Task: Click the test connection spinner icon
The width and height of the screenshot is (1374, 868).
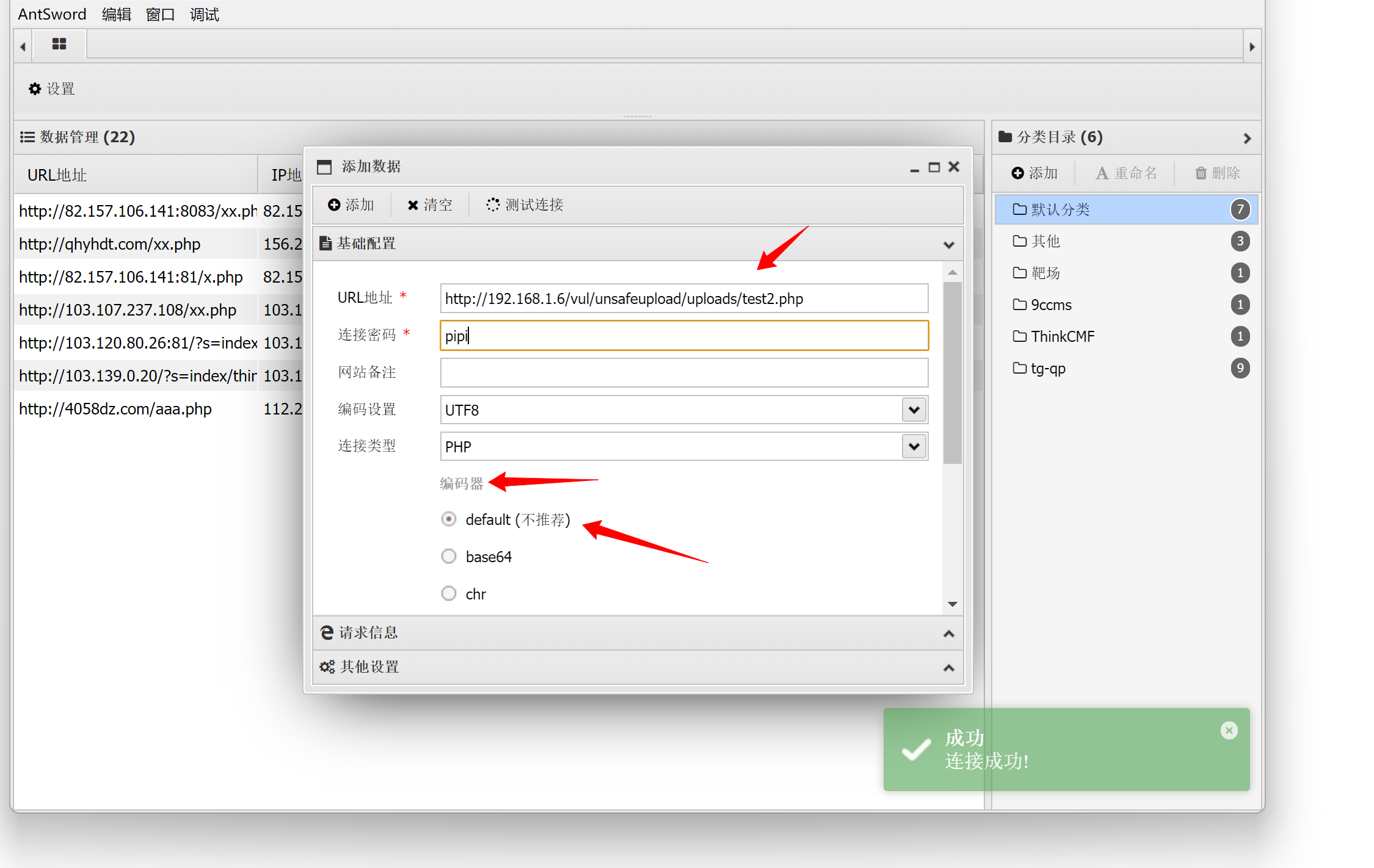Action: 492,205
